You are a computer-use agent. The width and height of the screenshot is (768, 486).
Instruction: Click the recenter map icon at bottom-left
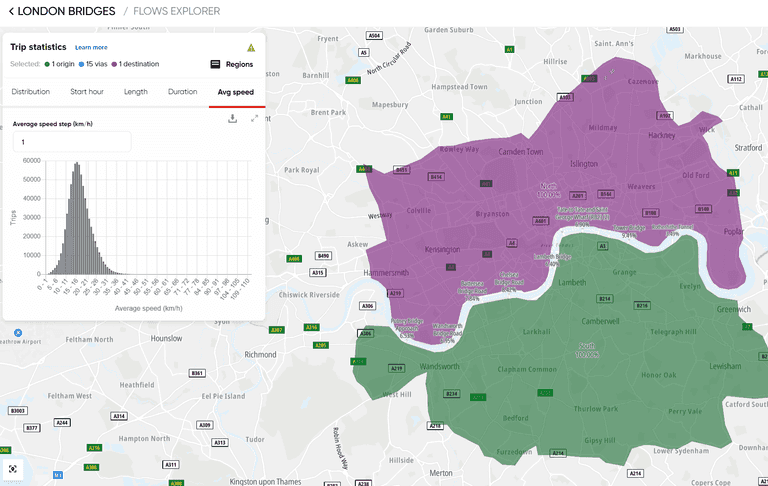coord(13,468)
